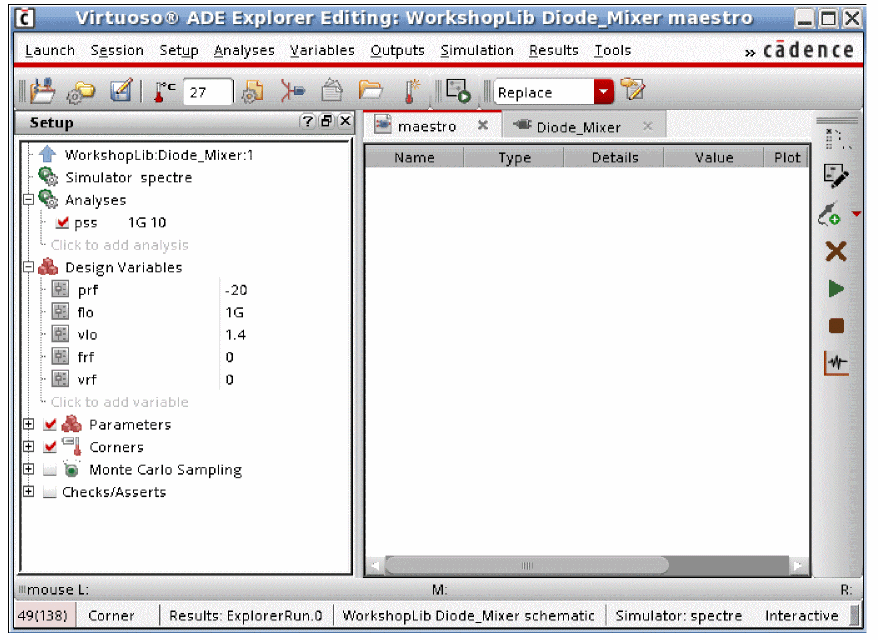Click the model libraries gear-document icon

coord(253,91)
